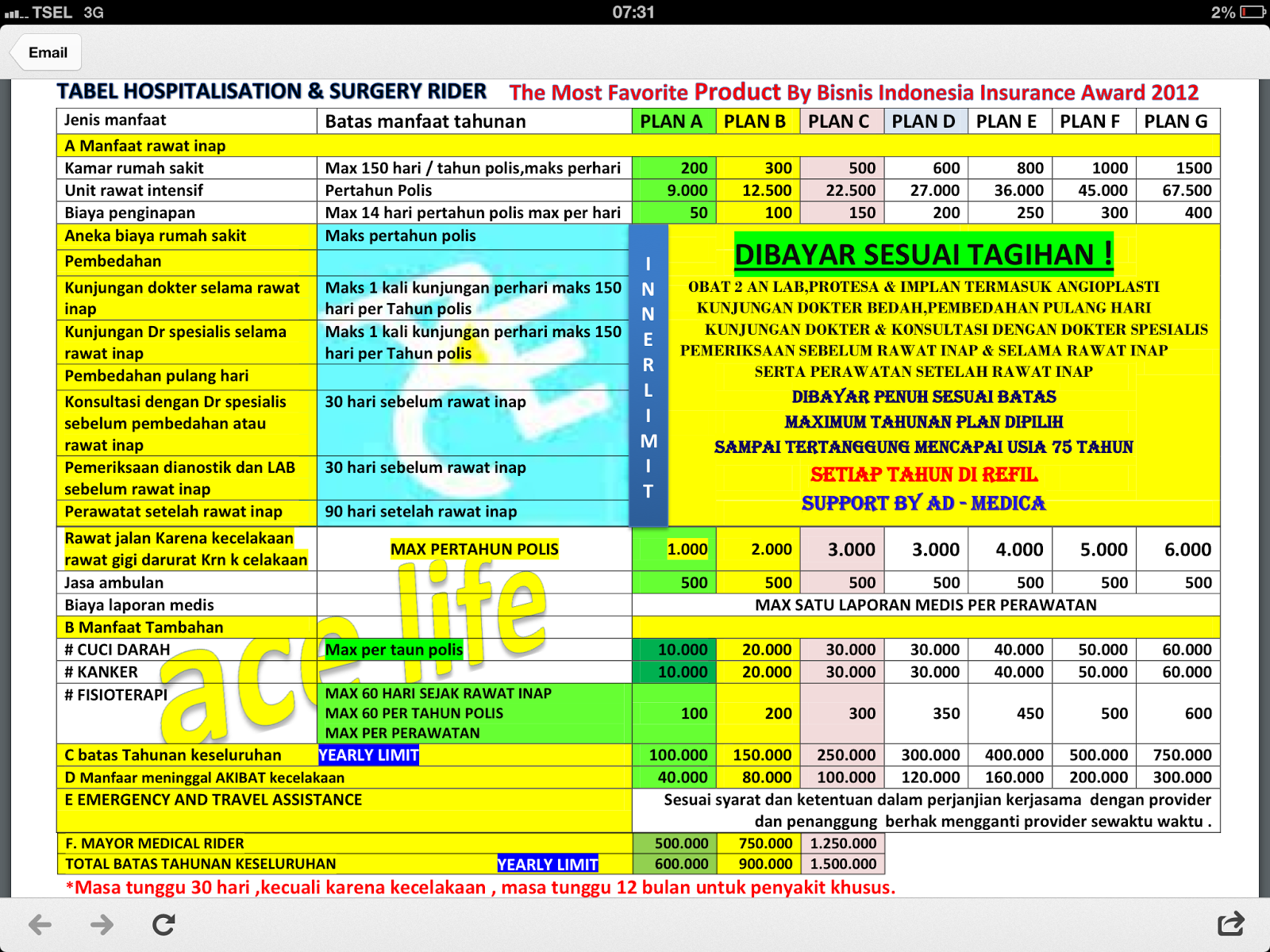Click the 'The Most Favorite Product' award heading

point(853,92)
